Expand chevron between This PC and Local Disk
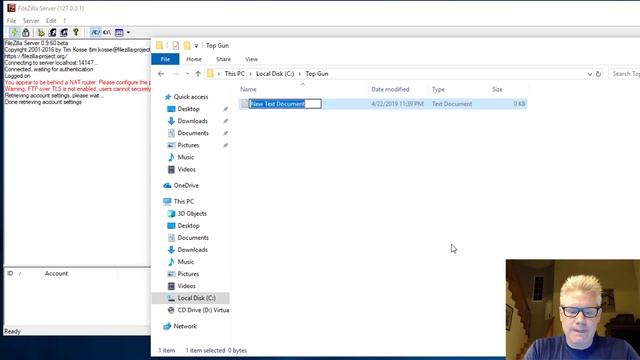Screen dimensions: 640x360 pos(251,74)
